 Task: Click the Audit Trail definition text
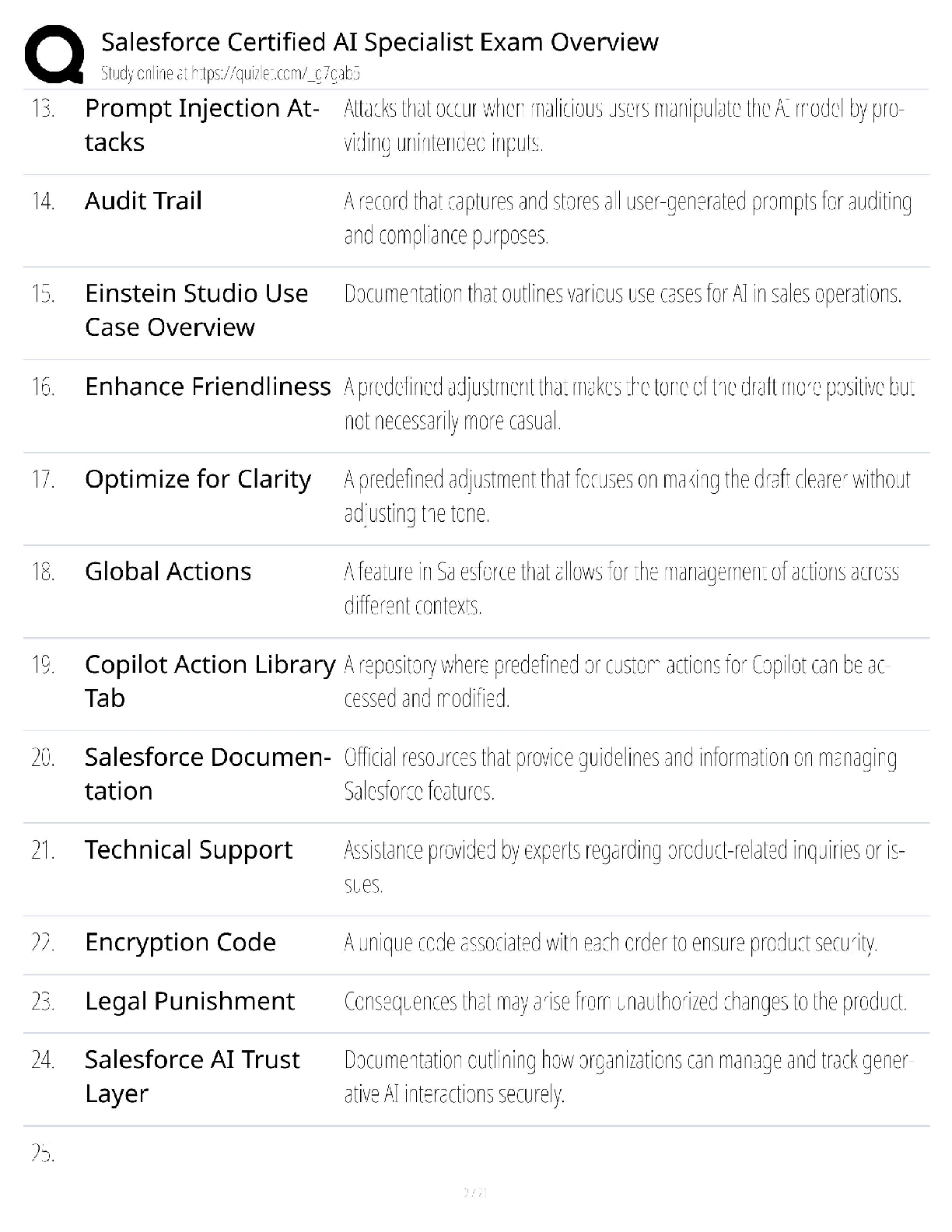coord(628,218)
